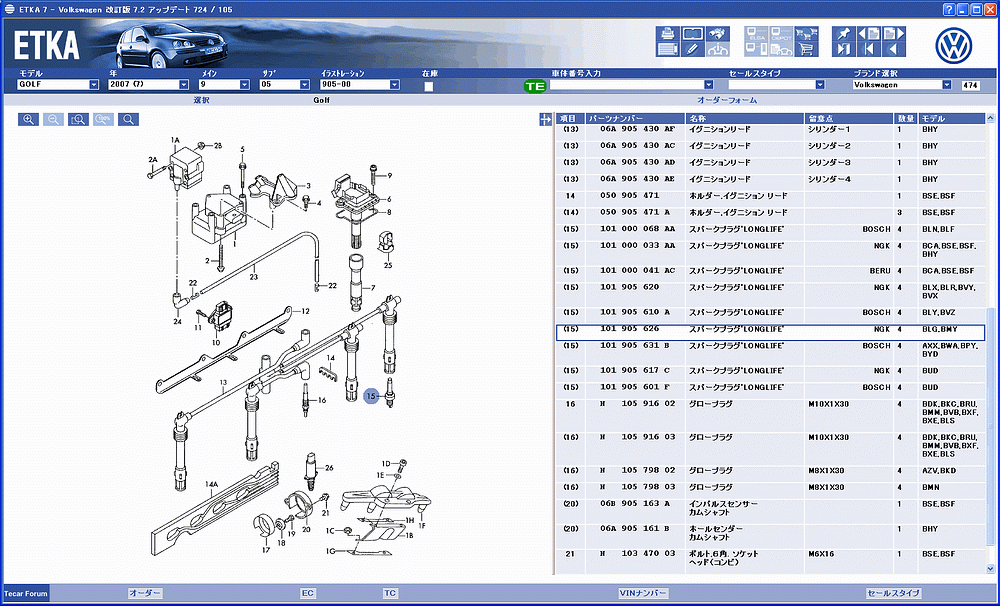
Task: Click the Volkswagen logo
Action: (x=953, y=45)
